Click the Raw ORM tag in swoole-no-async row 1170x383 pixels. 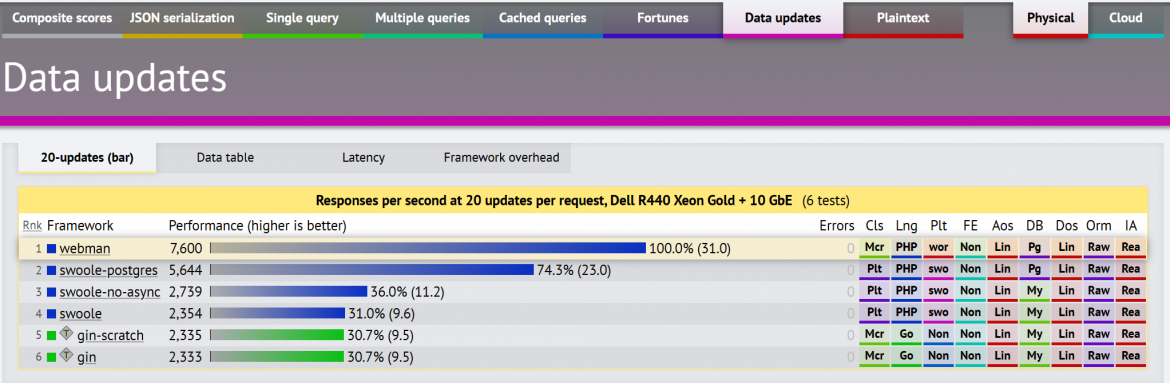1098,291
